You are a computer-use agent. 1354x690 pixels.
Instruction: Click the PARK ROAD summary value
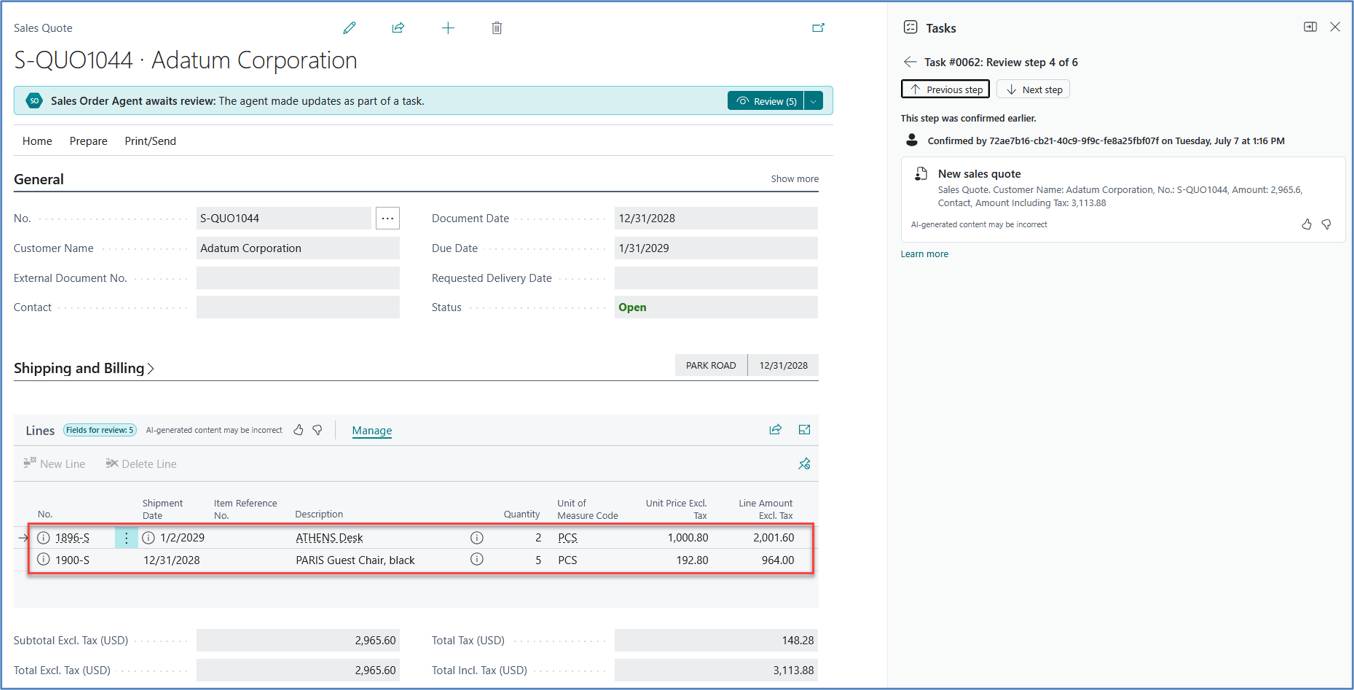[711, 365]
